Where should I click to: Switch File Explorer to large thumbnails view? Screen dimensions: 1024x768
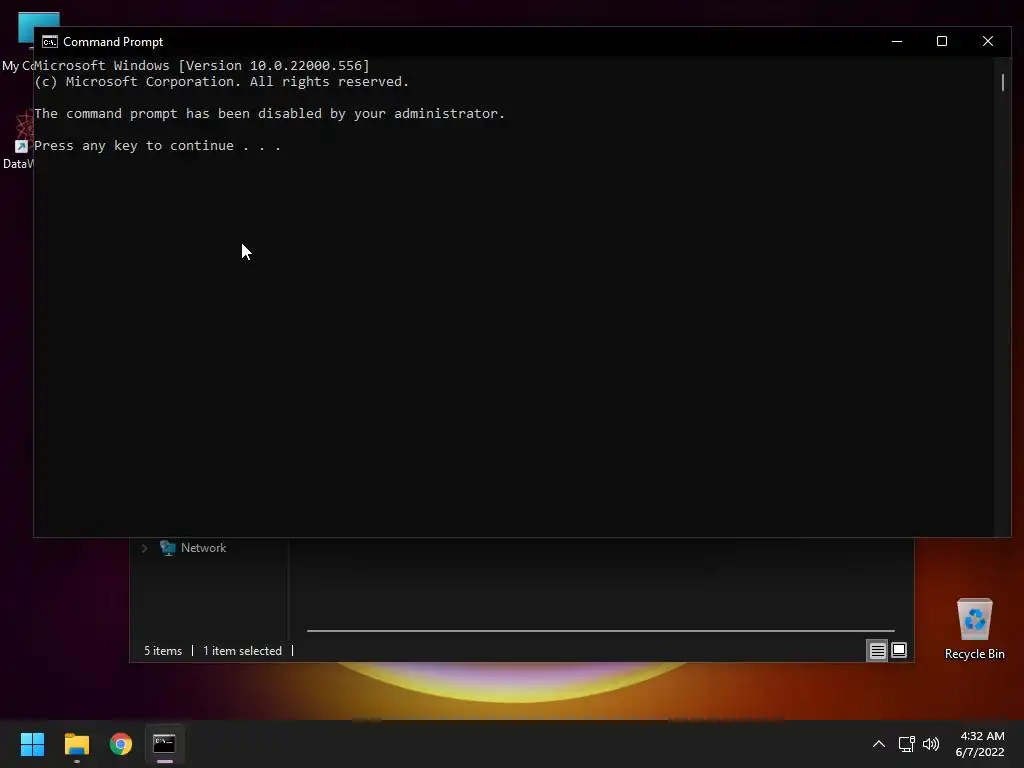click(899, 650)
